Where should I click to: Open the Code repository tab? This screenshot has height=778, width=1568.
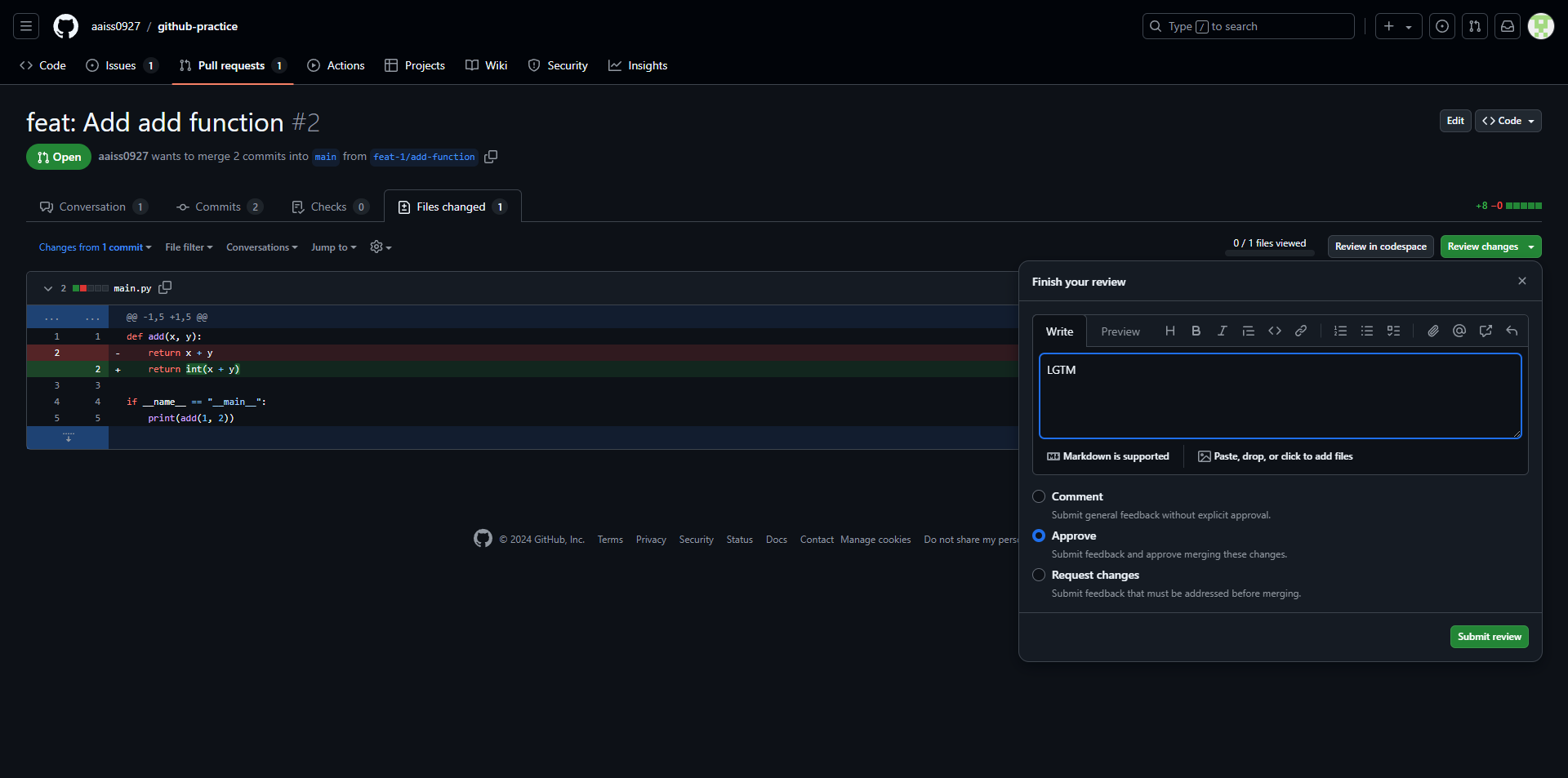click(x=43, y=65)
